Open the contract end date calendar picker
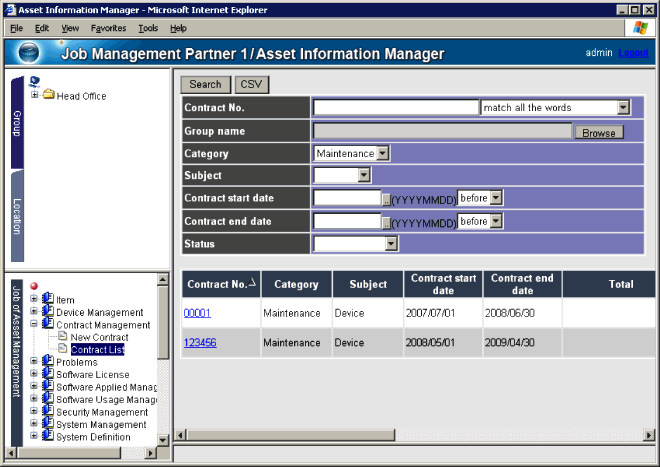This screenshot has width=660, height=467. click(x=386, y=222)
